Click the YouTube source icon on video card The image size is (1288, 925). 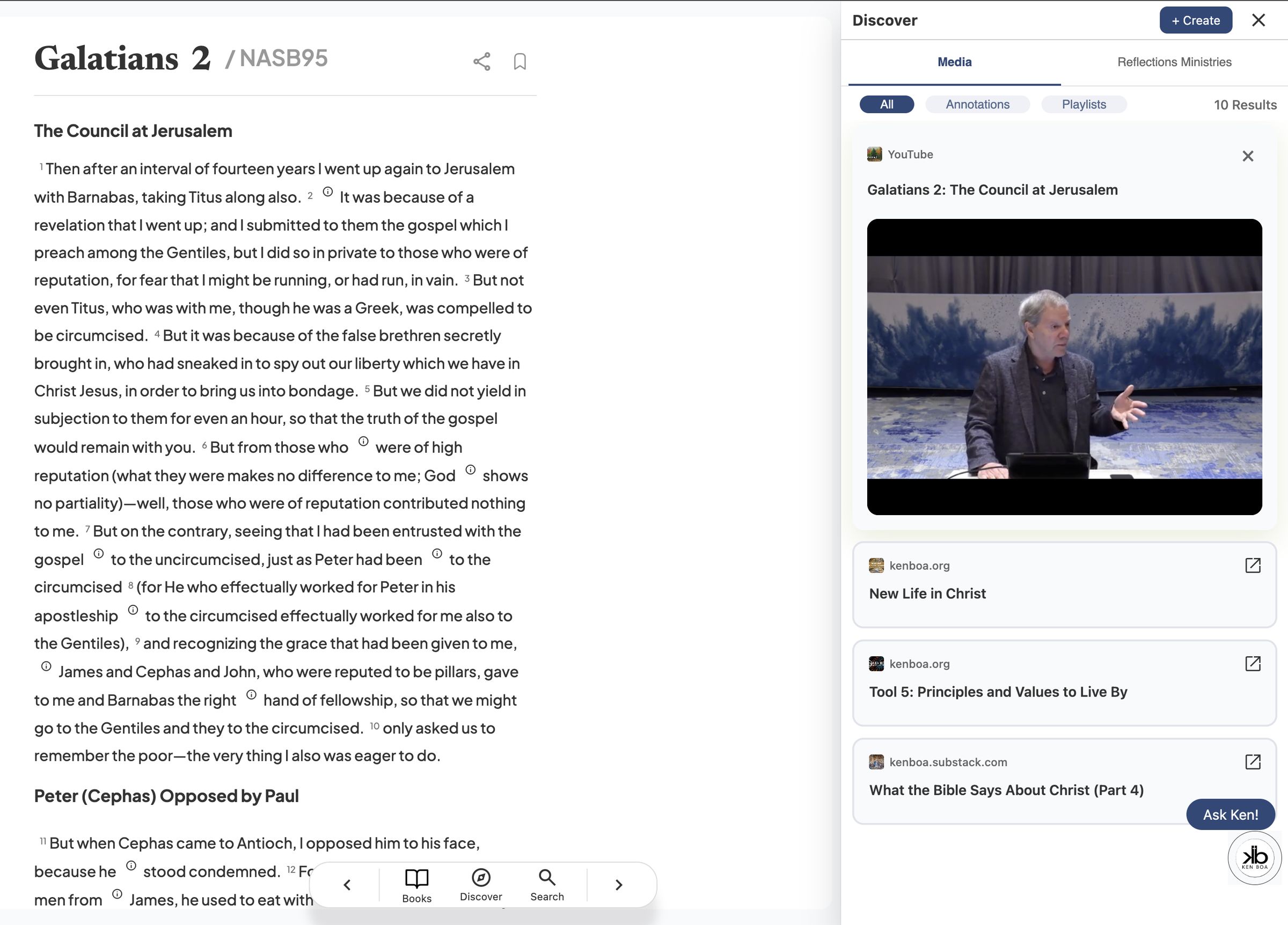[875, 155]
